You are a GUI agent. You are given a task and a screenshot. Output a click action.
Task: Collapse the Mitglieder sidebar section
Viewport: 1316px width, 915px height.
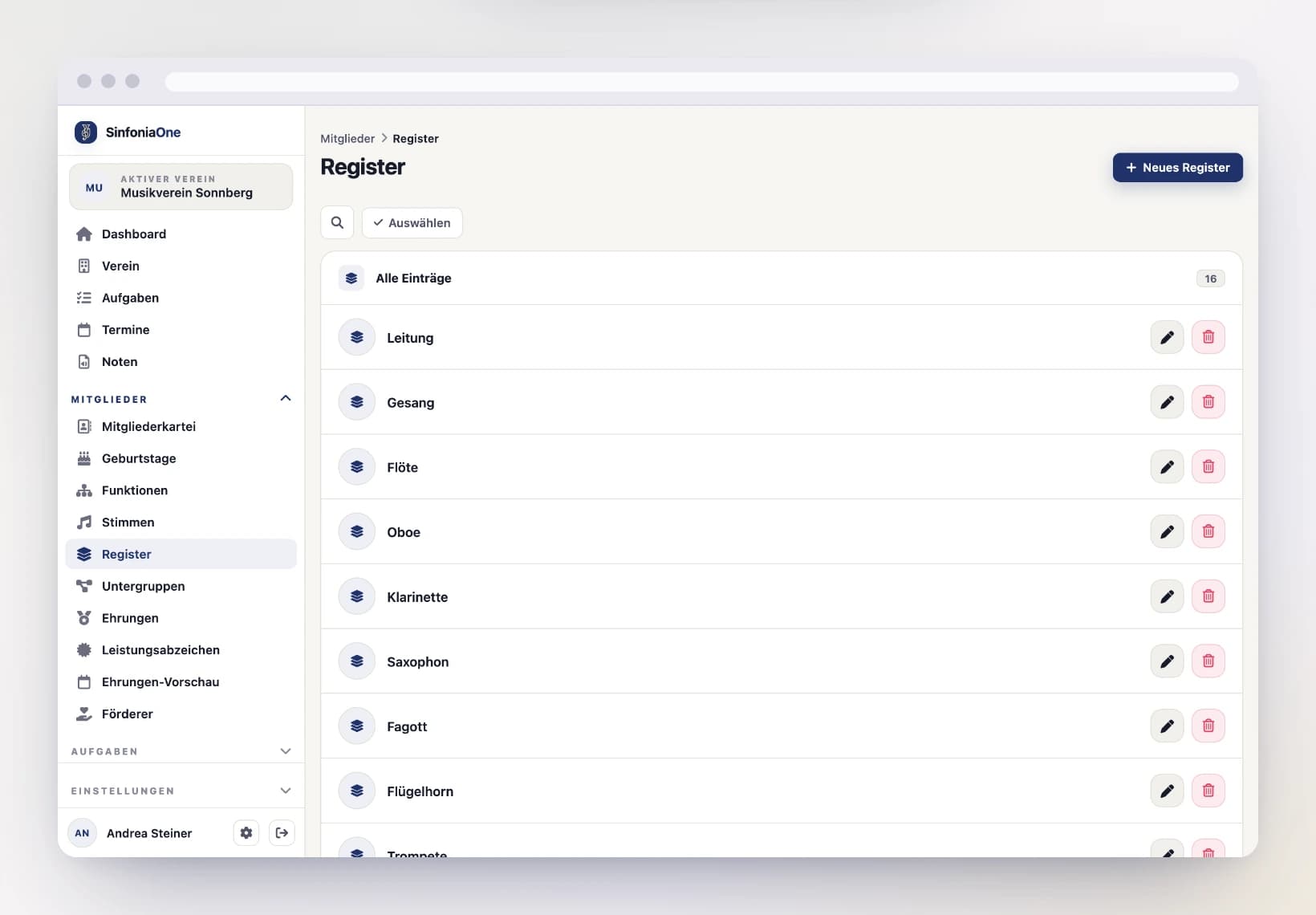click(x=285, y=398)
